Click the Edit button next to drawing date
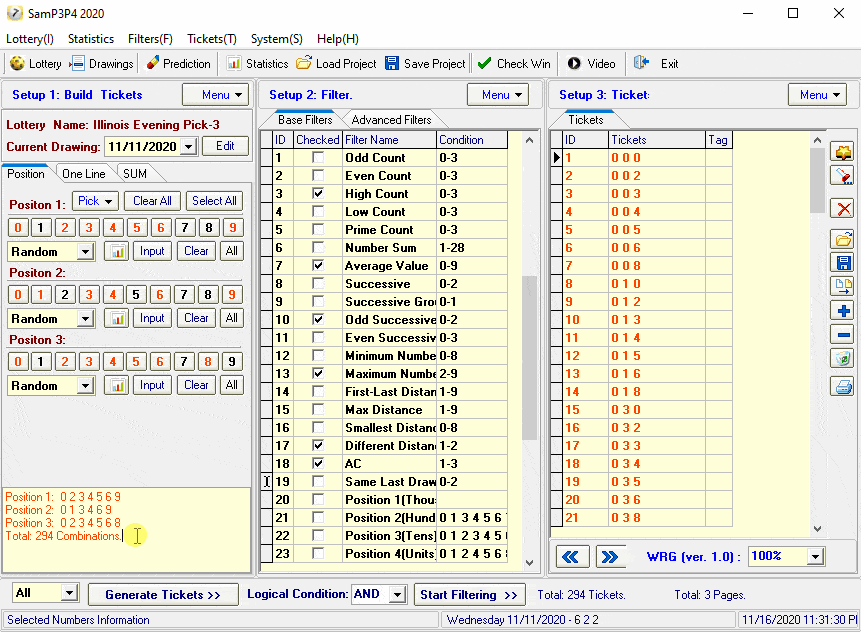 (225, 146)
